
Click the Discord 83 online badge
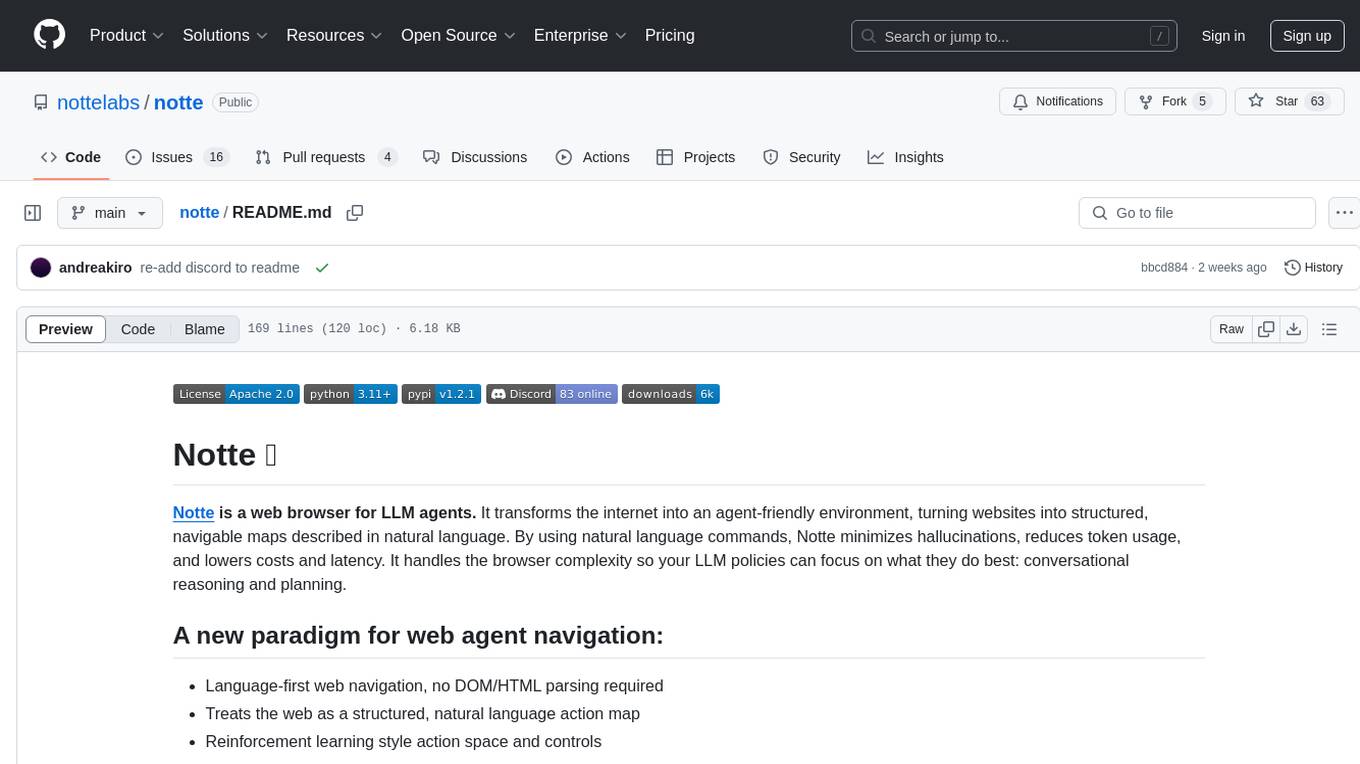(x=552, y=394)
